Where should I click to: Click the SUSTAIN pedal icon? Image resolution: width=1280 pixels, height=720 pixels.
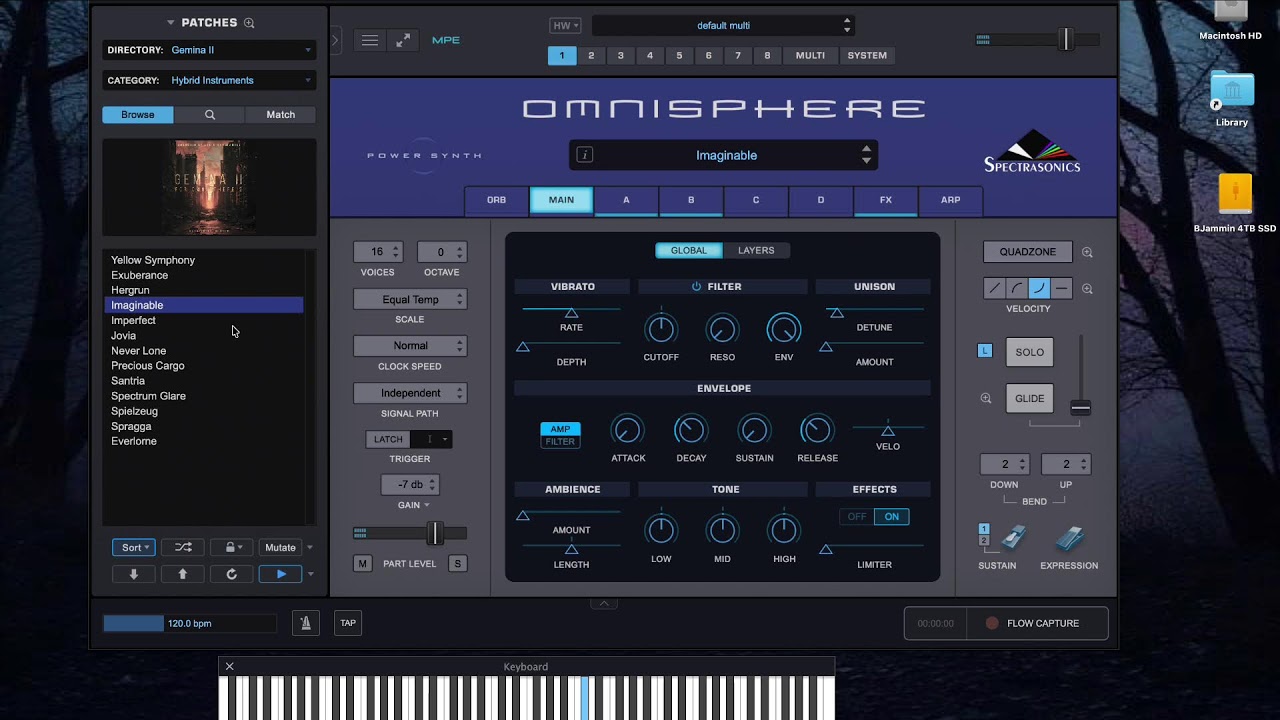coord(1012,538)
